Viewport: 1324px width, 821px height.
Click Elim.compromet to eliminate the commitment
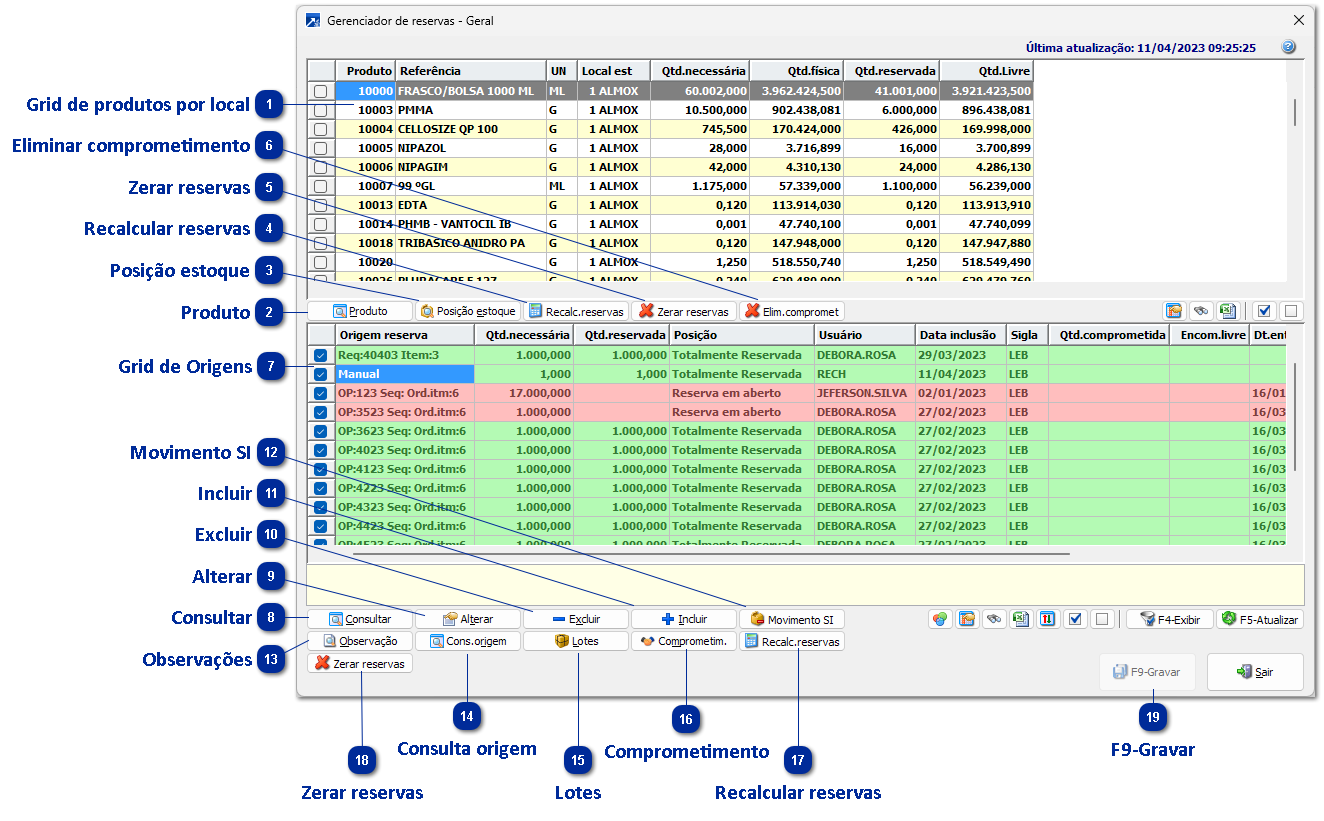792,311
